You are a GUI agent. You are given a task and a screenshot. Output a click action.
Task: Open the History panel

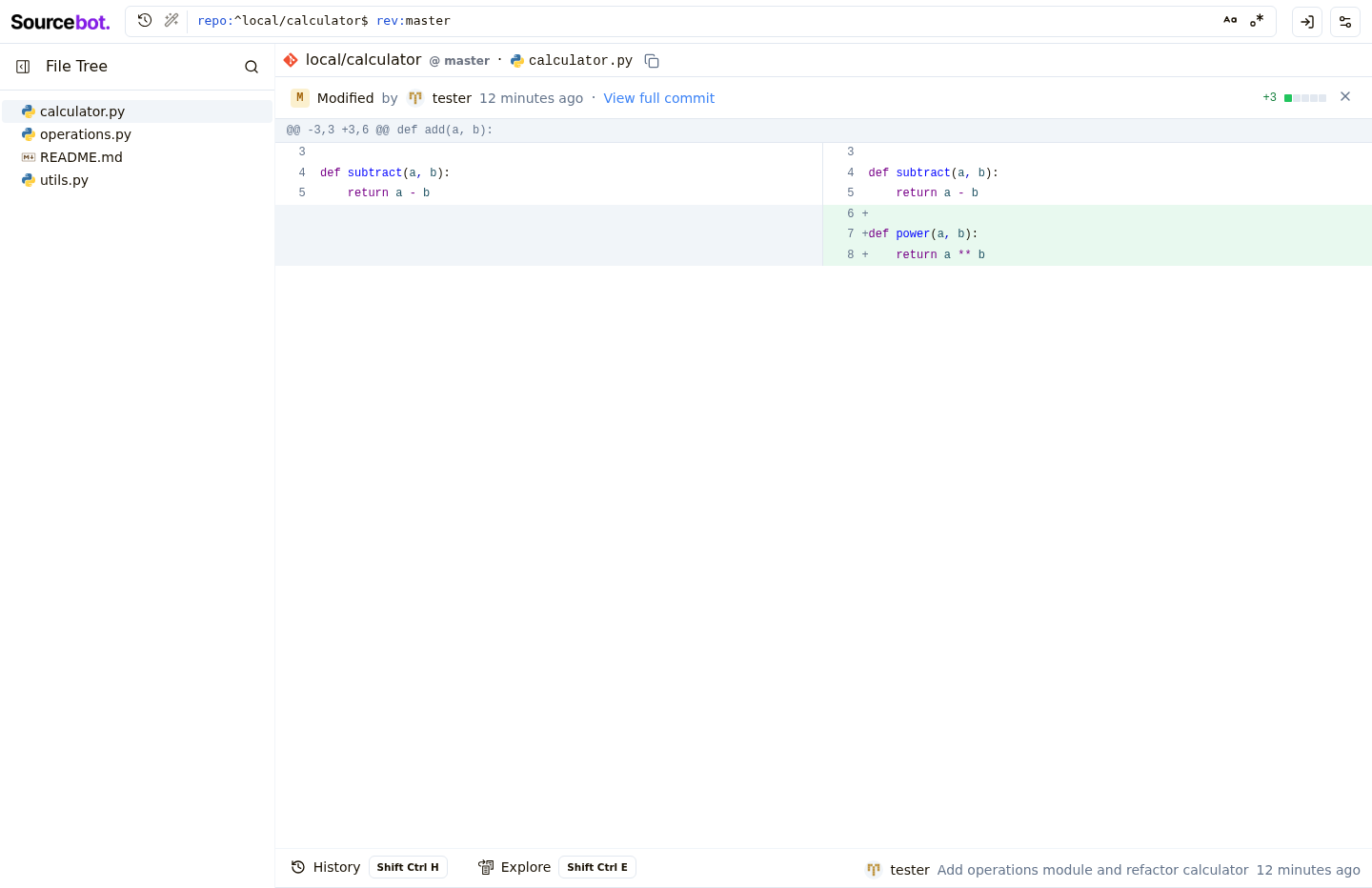pos(325,867)
